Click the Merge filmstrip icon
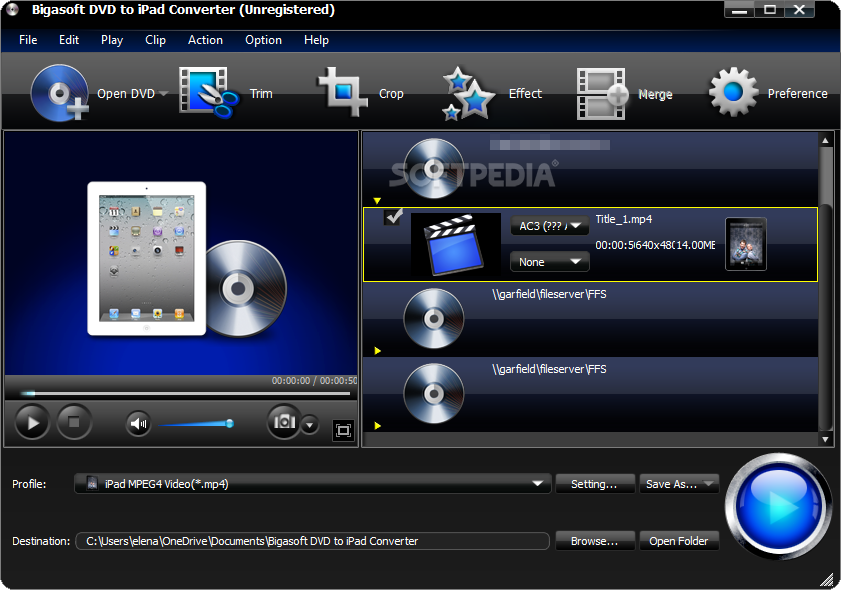 click(601, 93)
